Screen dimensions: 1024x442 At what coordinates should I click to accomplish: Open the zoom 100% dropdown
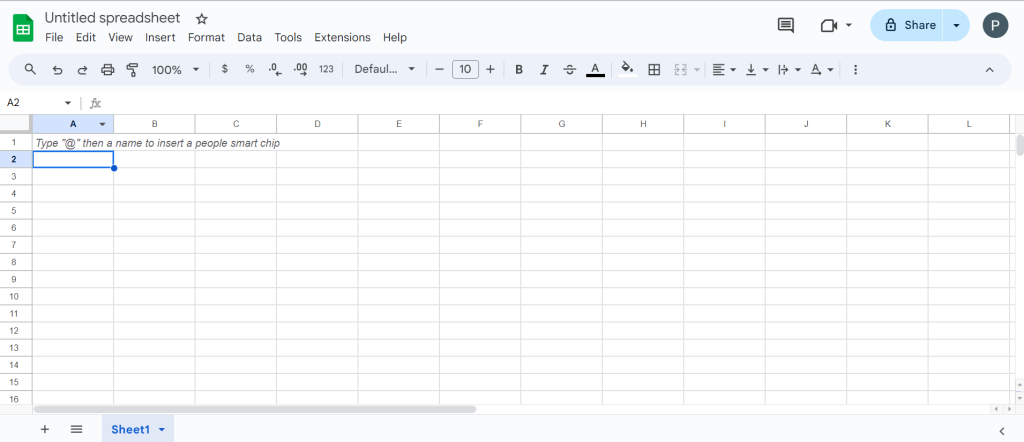(176, 70)
